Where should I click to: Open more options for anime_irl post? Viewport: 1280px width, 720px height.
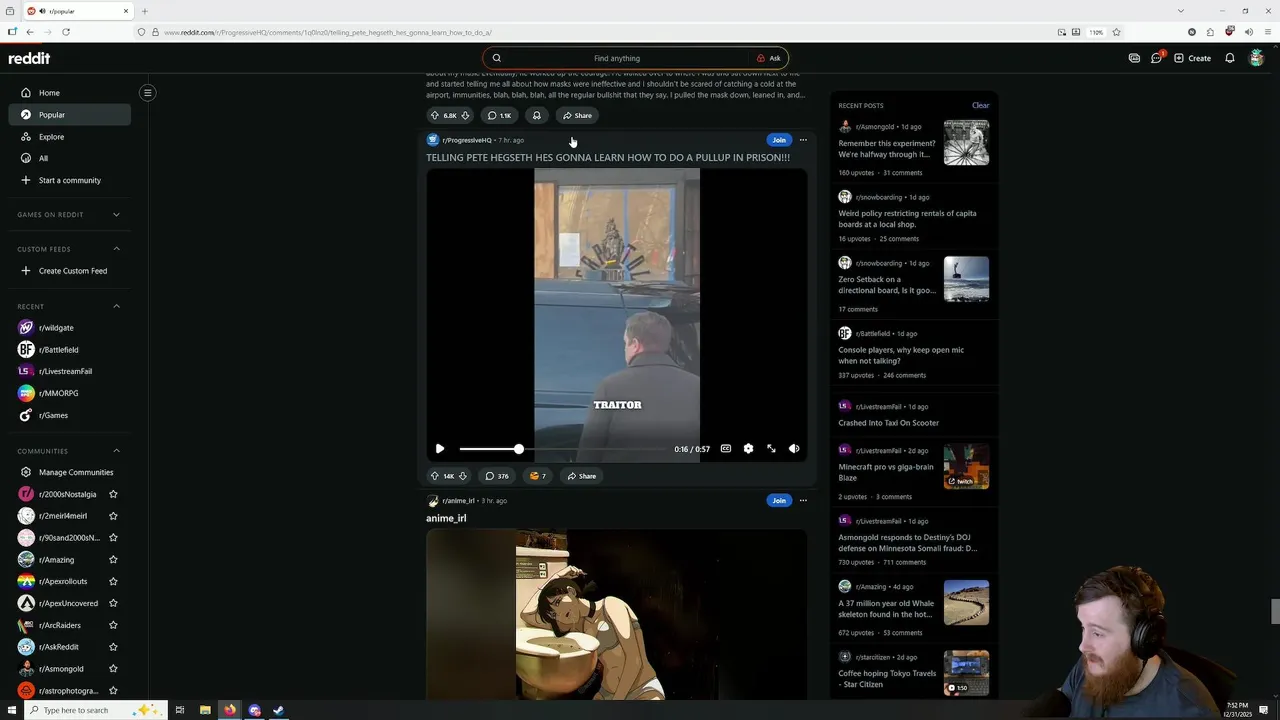coord(803,500)
